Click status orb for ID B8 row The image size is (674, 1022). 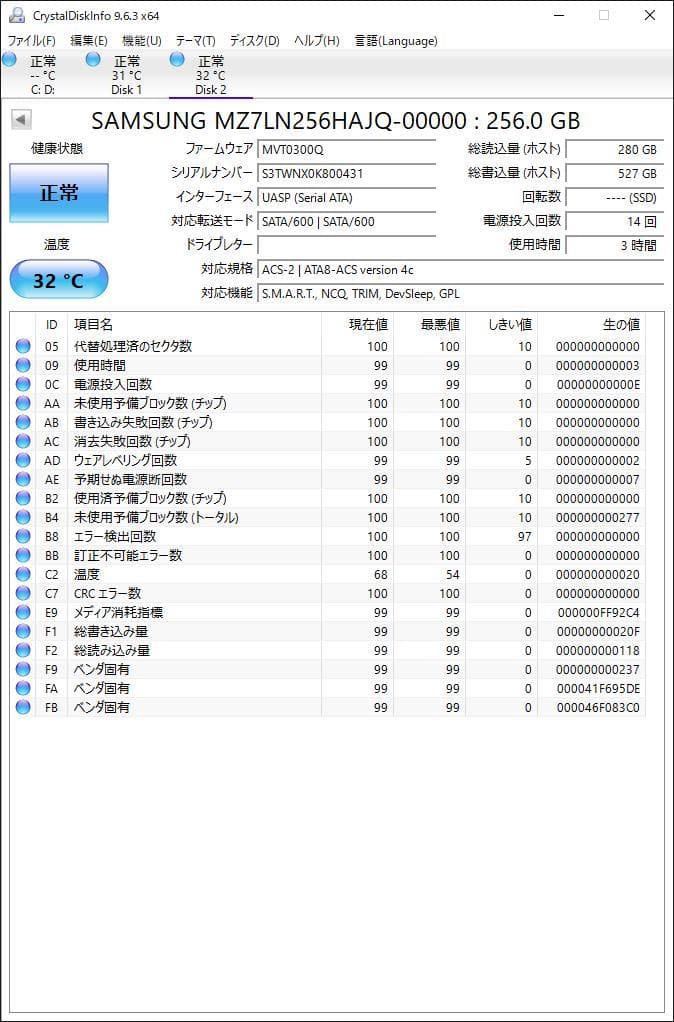coord(23,536)
